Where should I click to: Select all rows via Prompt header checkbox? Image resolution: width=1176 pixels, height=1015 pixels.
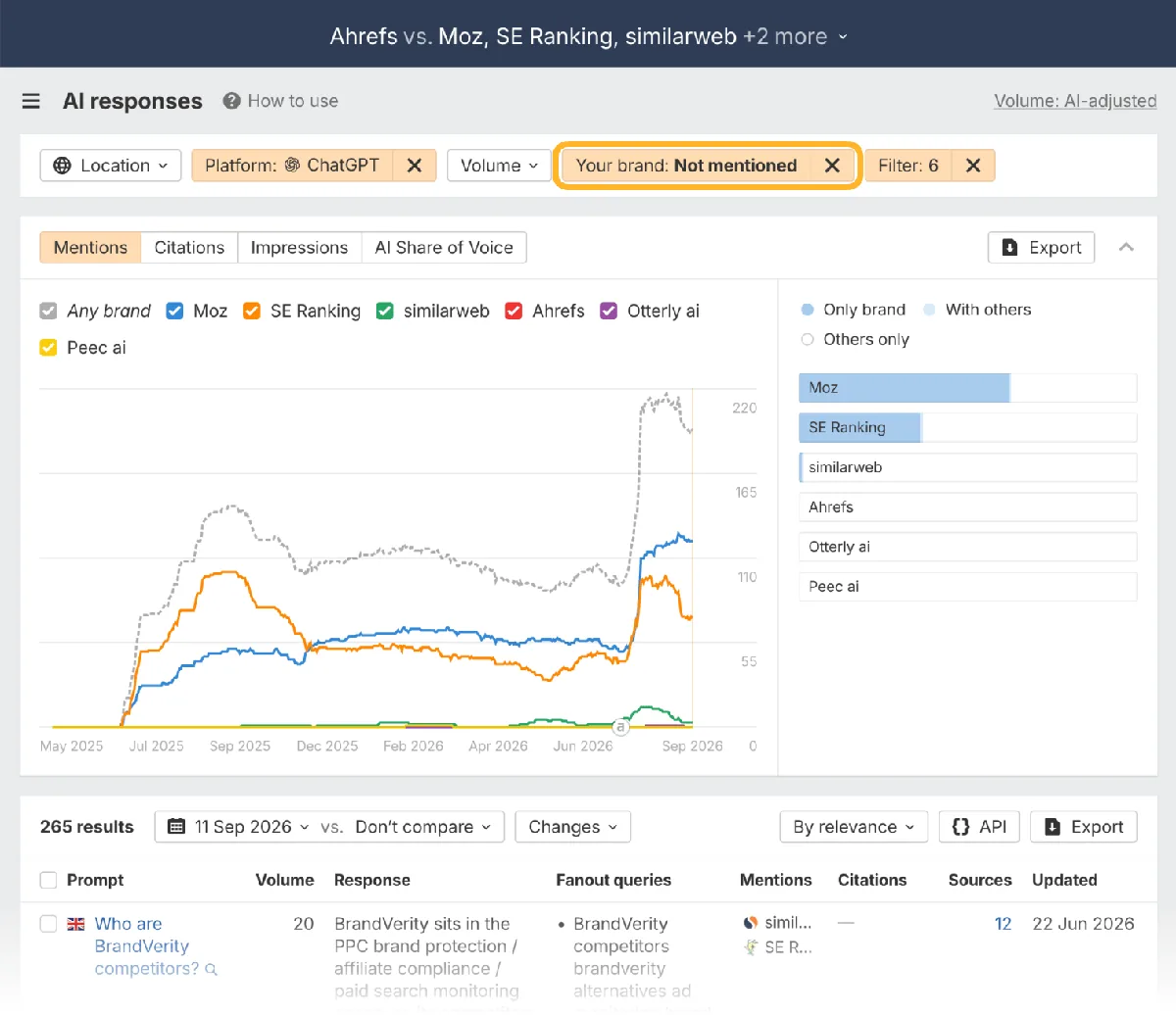(48, 880)
